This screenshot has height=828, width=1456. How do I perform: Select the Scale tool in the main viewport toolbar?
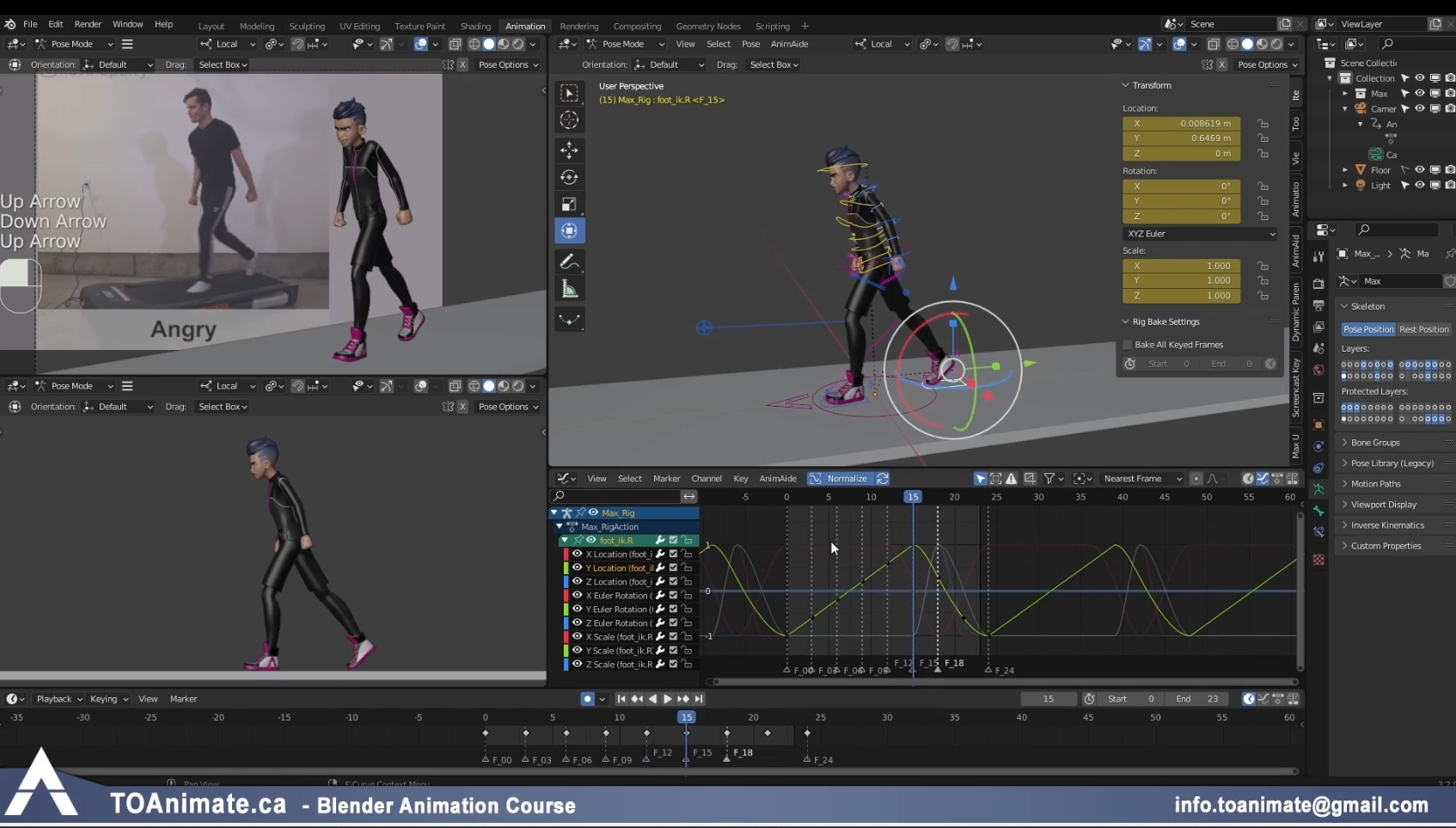tap(569, 204)
